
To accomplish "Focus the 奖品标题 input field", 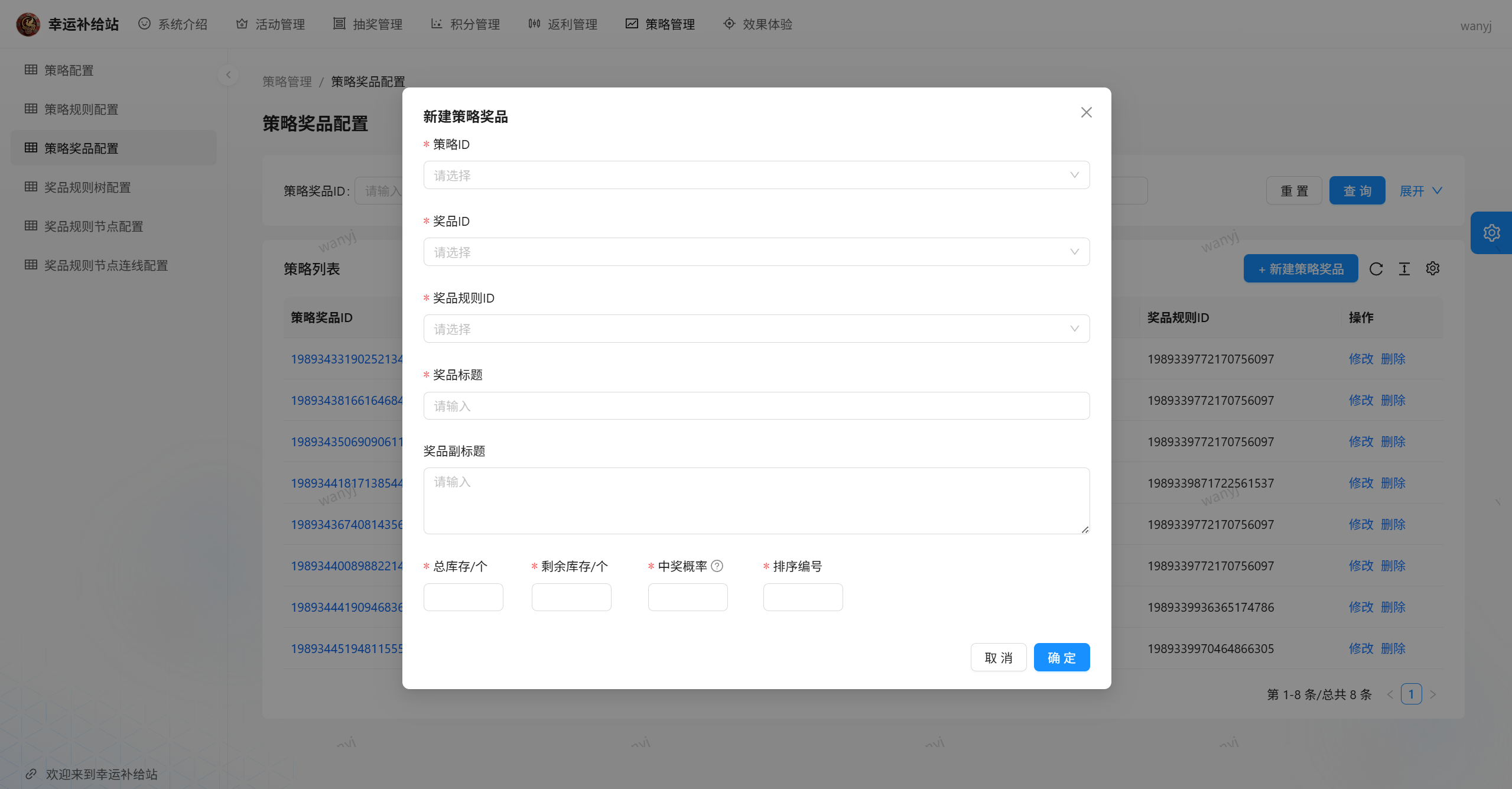I will 756,406.
